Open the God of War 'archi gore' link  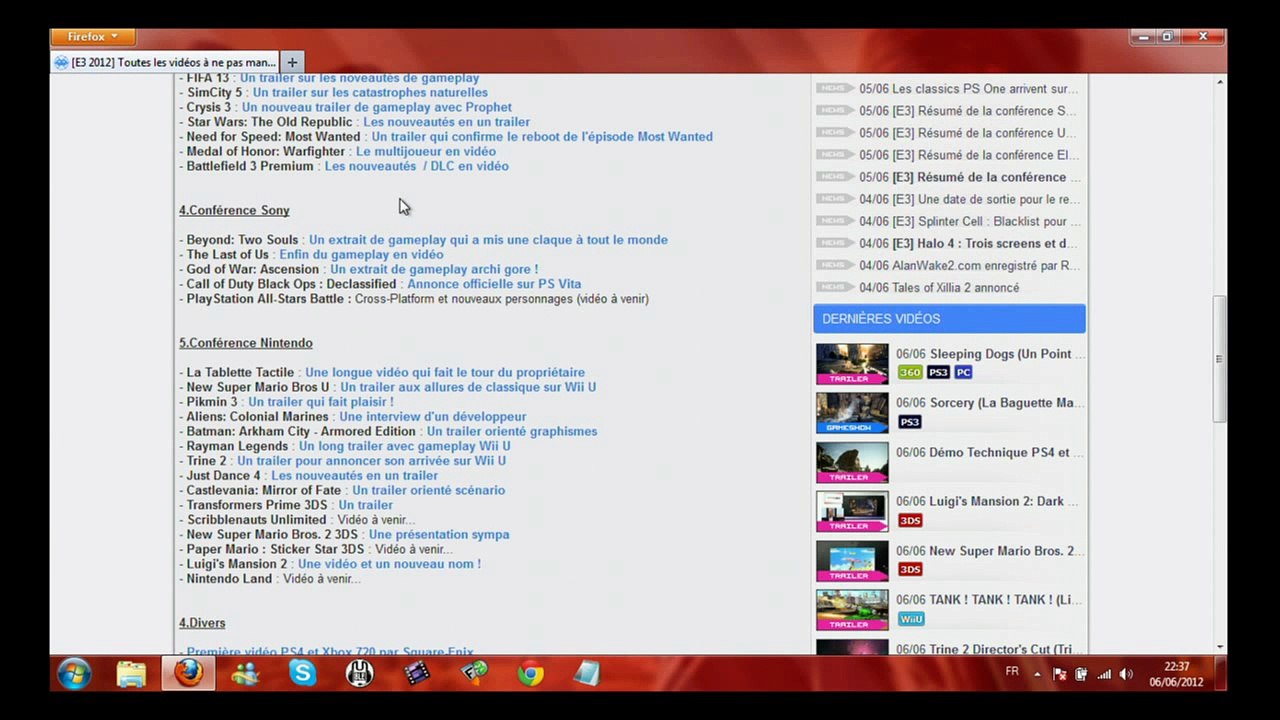pos(434,269)
